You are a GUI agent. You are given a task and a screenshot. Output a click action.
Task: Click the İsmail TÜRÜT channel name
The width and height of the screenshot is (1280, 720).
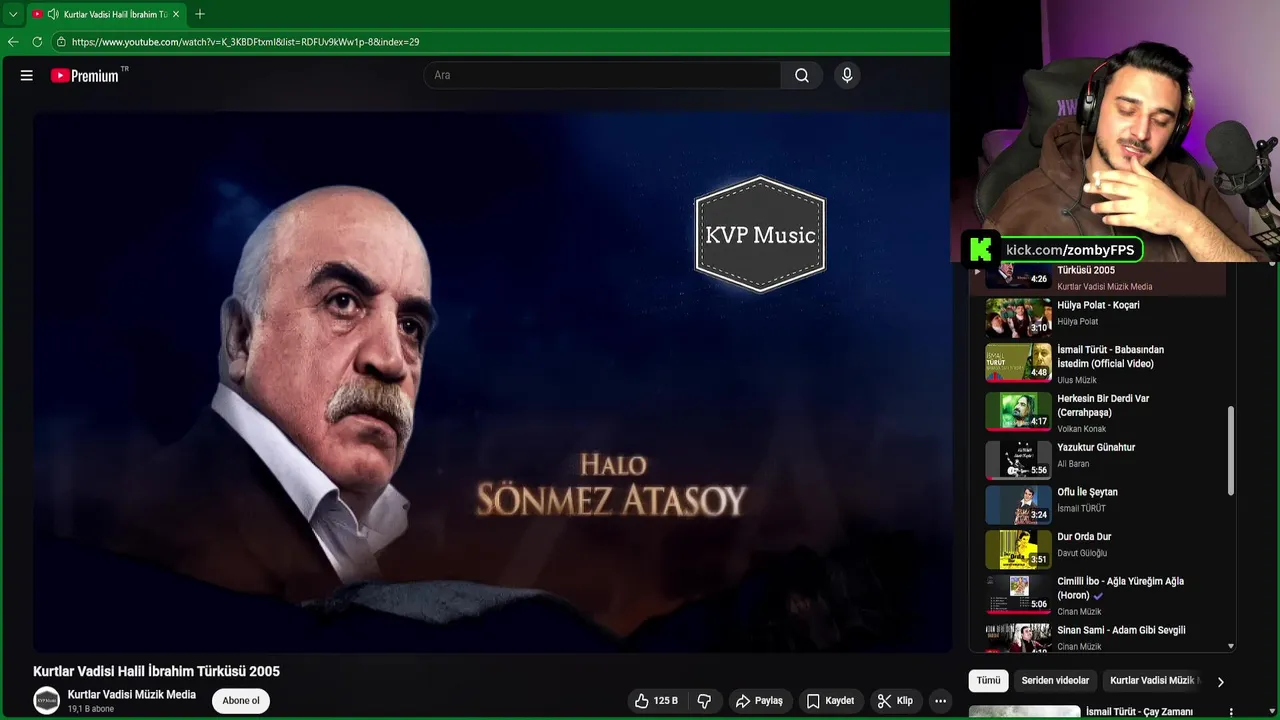click(x=1081, y=508)
